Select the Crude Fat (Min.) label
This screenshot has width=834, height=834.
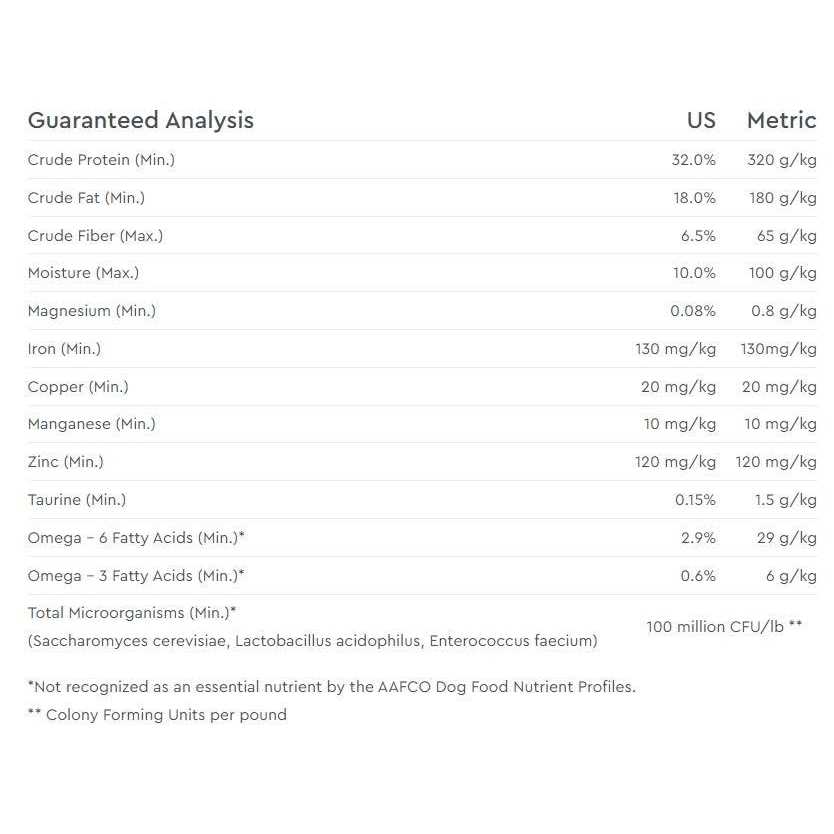[86, 198]
